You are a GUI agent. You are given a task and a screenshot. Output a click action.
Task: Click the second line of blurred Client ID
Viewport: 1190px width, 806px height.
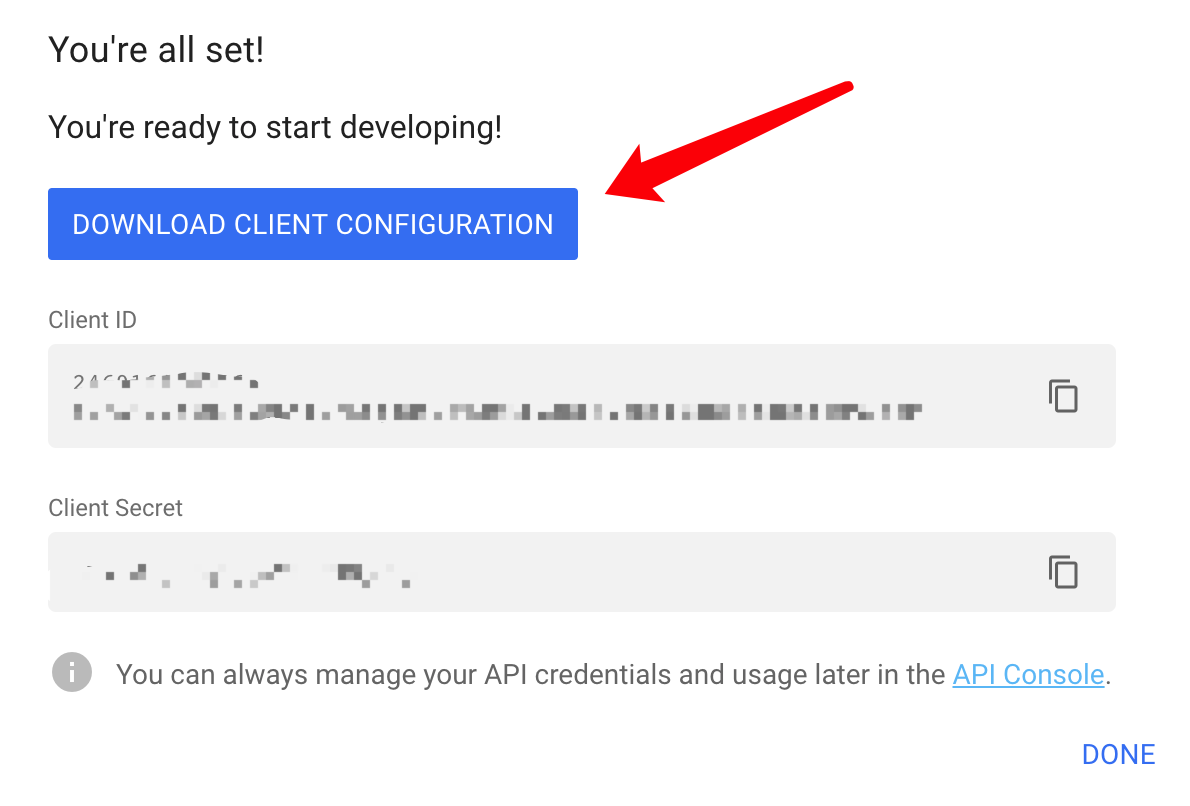[497, 412]
